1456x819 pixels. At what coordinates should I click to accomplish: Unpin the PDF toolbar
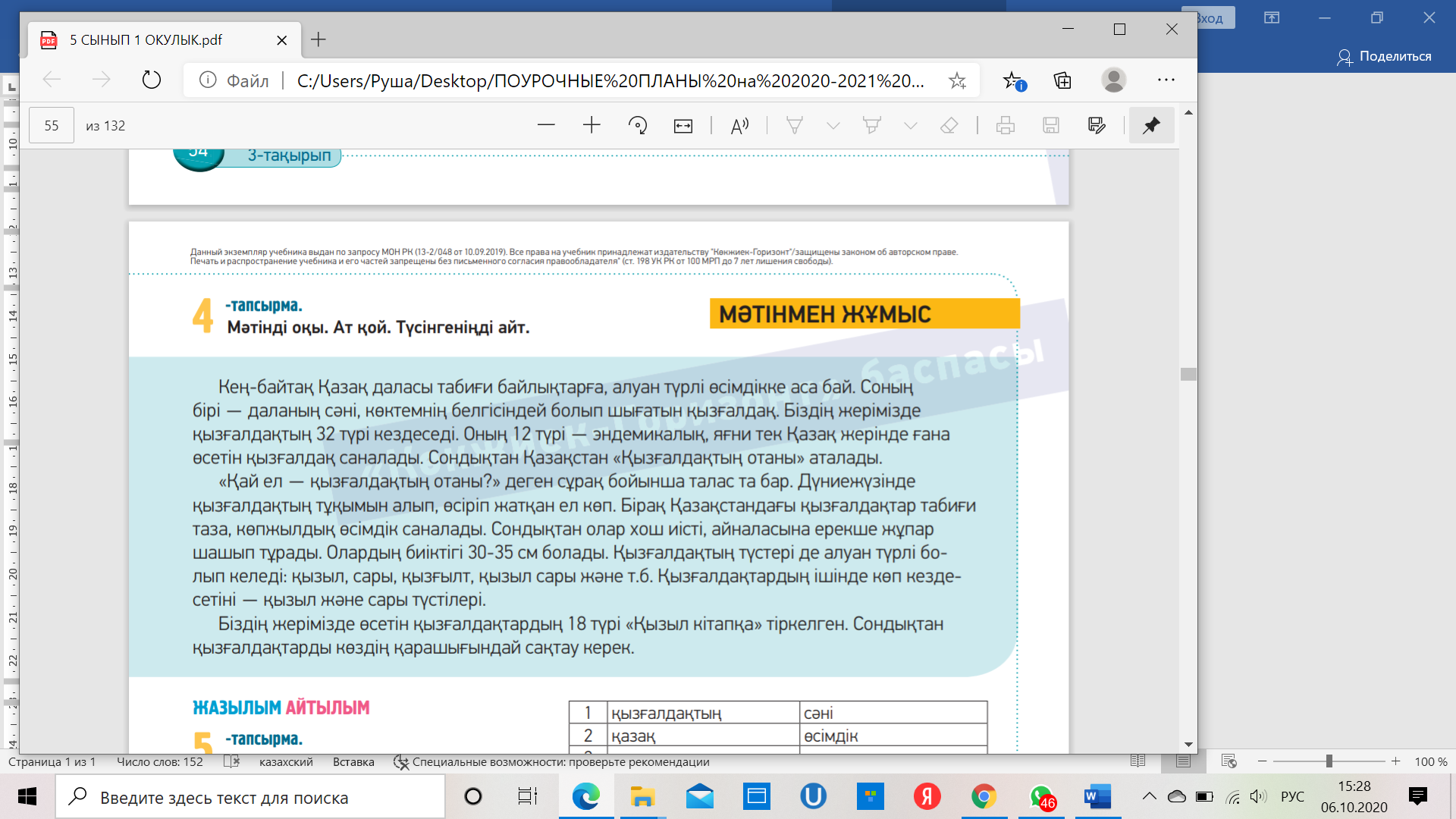[x=1151, y=126]
